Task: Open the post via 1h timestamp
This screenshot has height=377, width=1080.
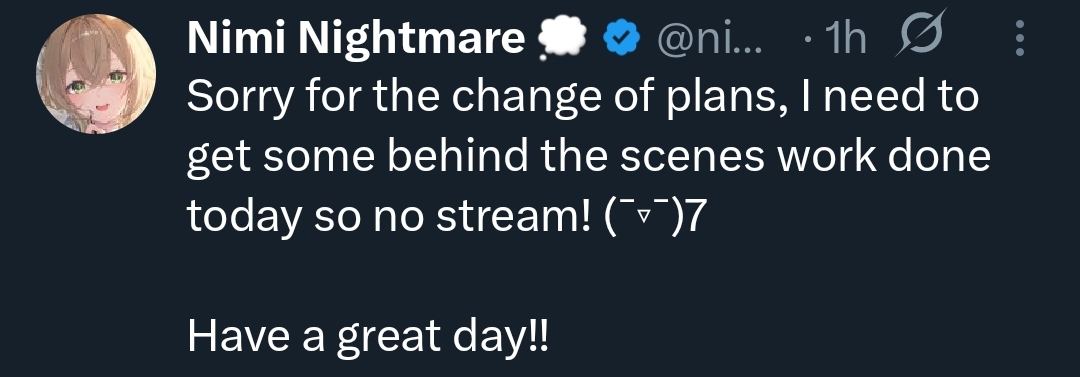Action: 844,41
